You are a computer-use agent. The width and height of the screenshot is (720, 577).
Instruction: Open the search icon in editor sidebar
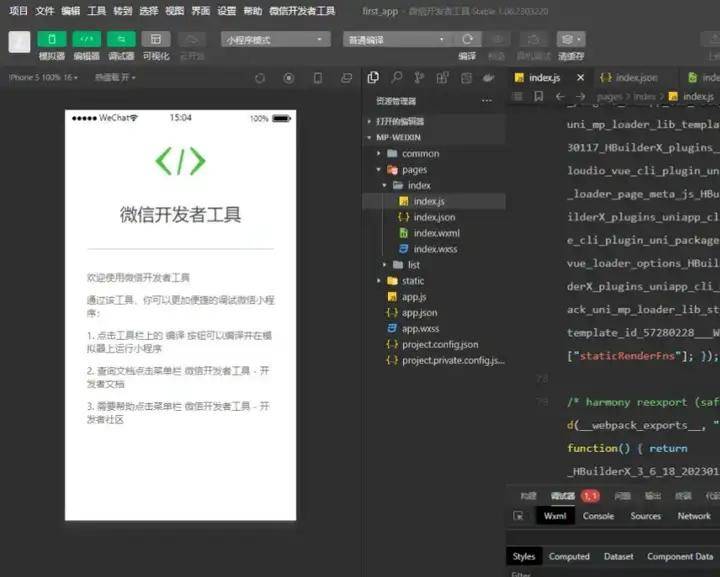397,78
